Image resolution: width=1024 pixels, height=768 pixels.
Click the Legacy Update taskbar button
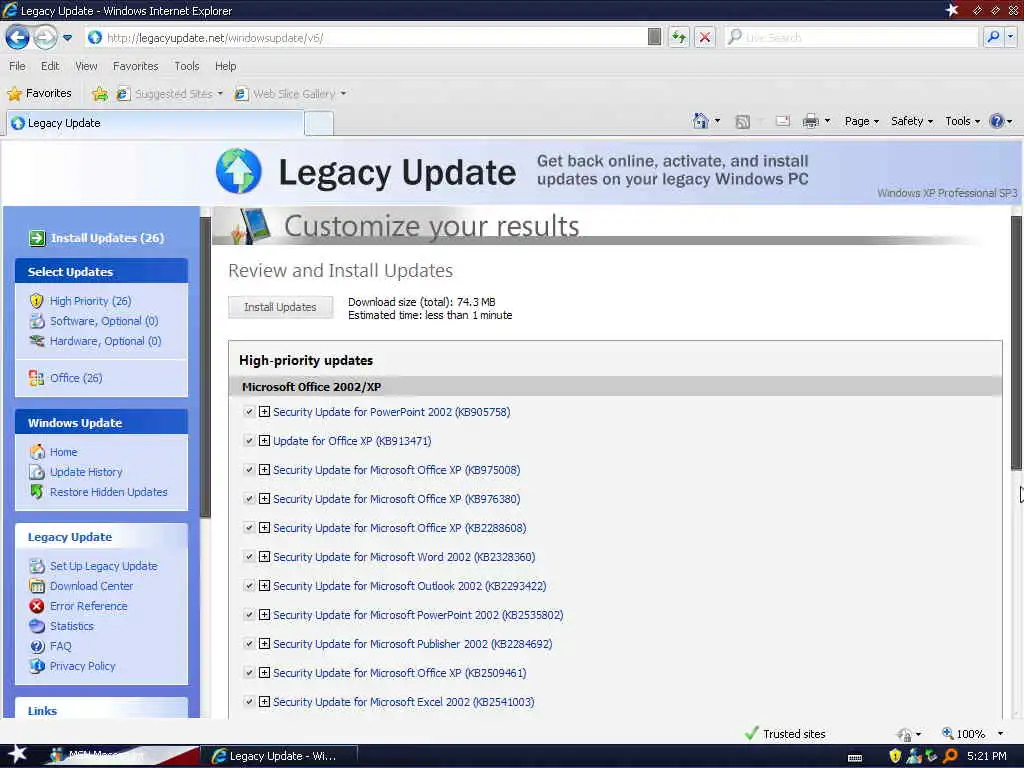point(277,756)
